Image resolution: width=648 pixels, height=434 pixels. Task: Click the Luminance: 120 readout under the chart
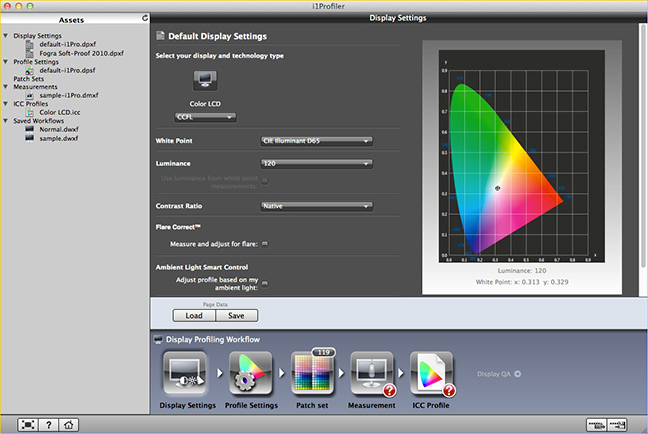tap(522, 271)
